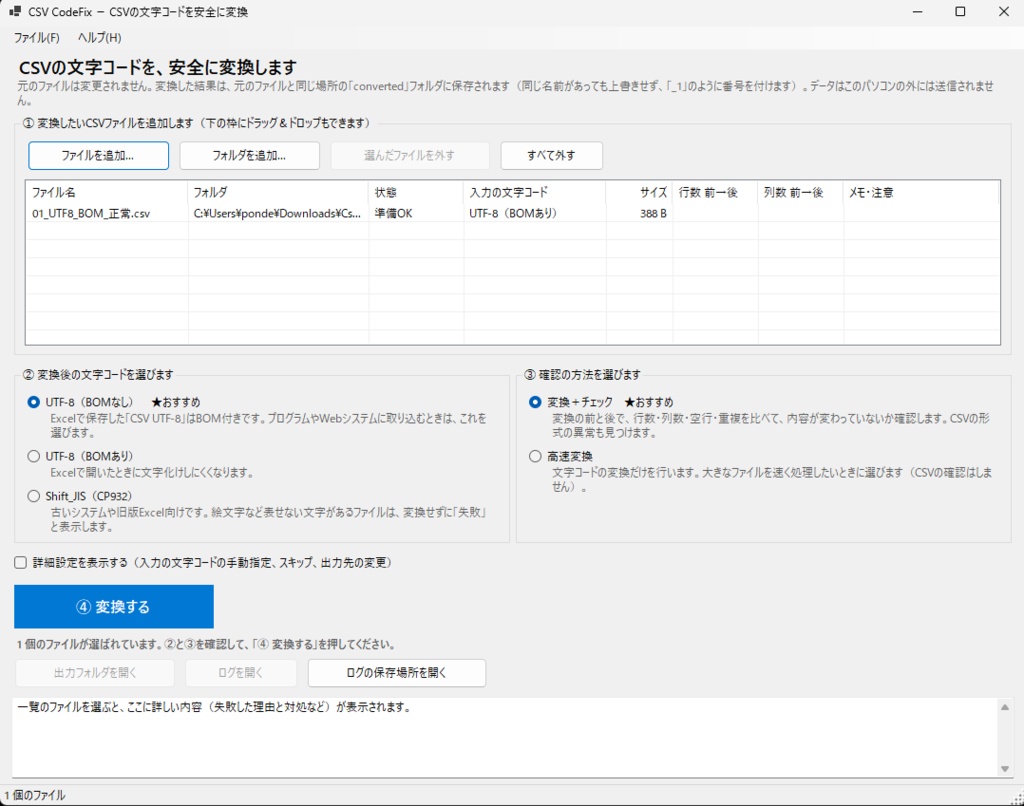Click the window resize grip icon
The width and height of the screenshot is (1024, 806).
[x=1017, y=797]
